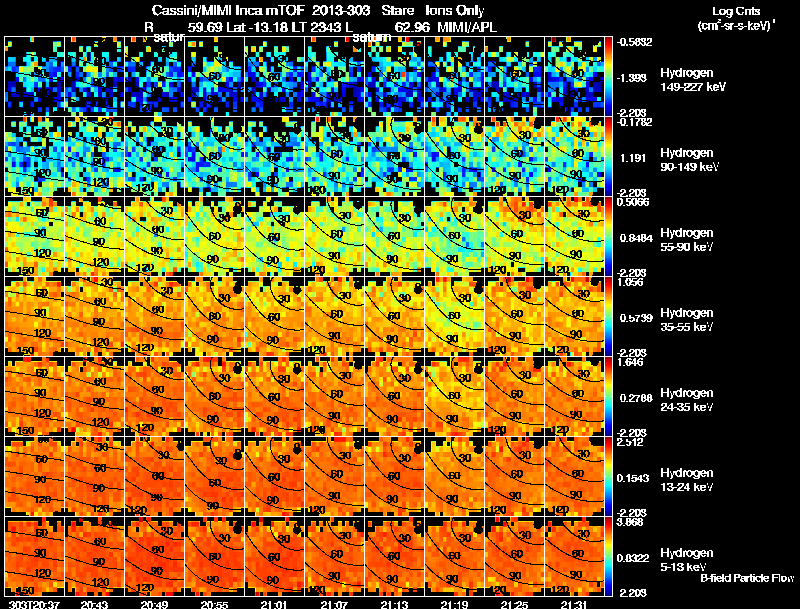Select the 20:37 panel in the 149-227 keV row
This screenshot has width=800, height=609.
coord(34,77)
